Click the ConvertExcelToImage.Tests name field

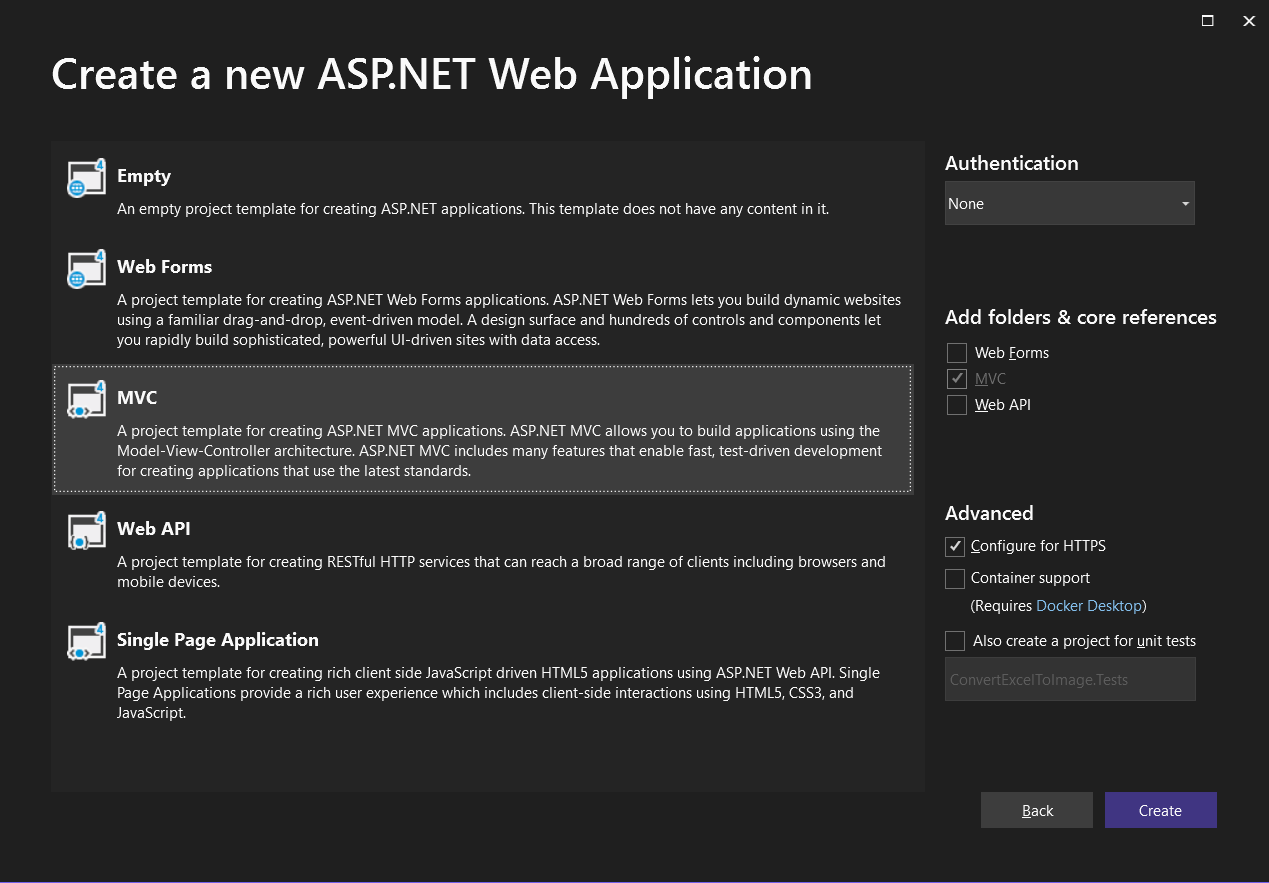1070,679
